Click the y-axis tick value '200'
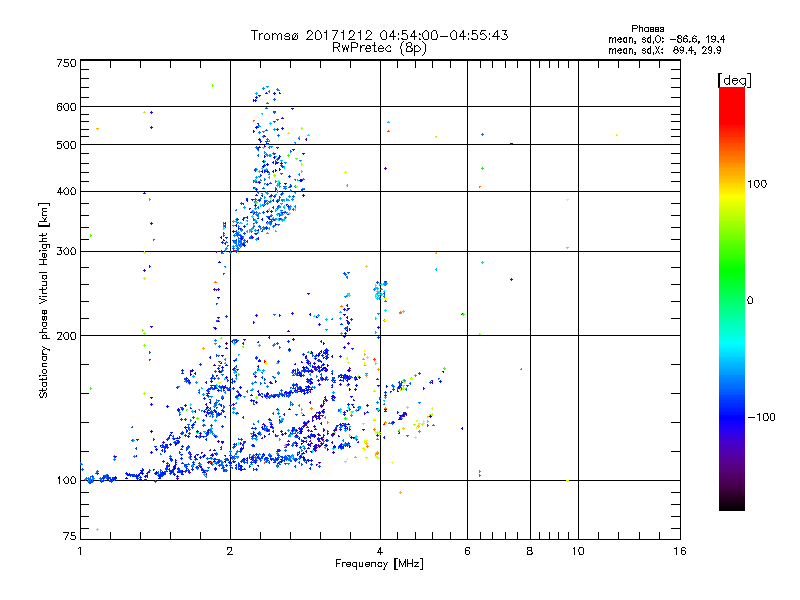Image resolution: width=800 pixels, height=600 pixels. click(66, 336)
